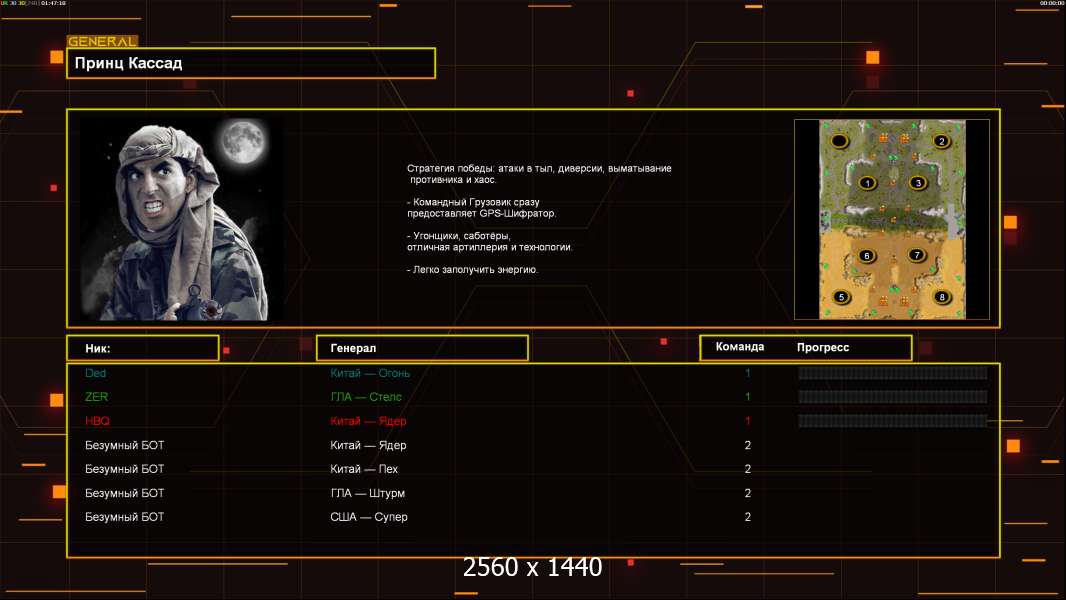Image resolution: width=1066 pixels, height=600 pixels.
Task: Select start position 6 marker
Action: pyautogui.click(x=866, y=256)
